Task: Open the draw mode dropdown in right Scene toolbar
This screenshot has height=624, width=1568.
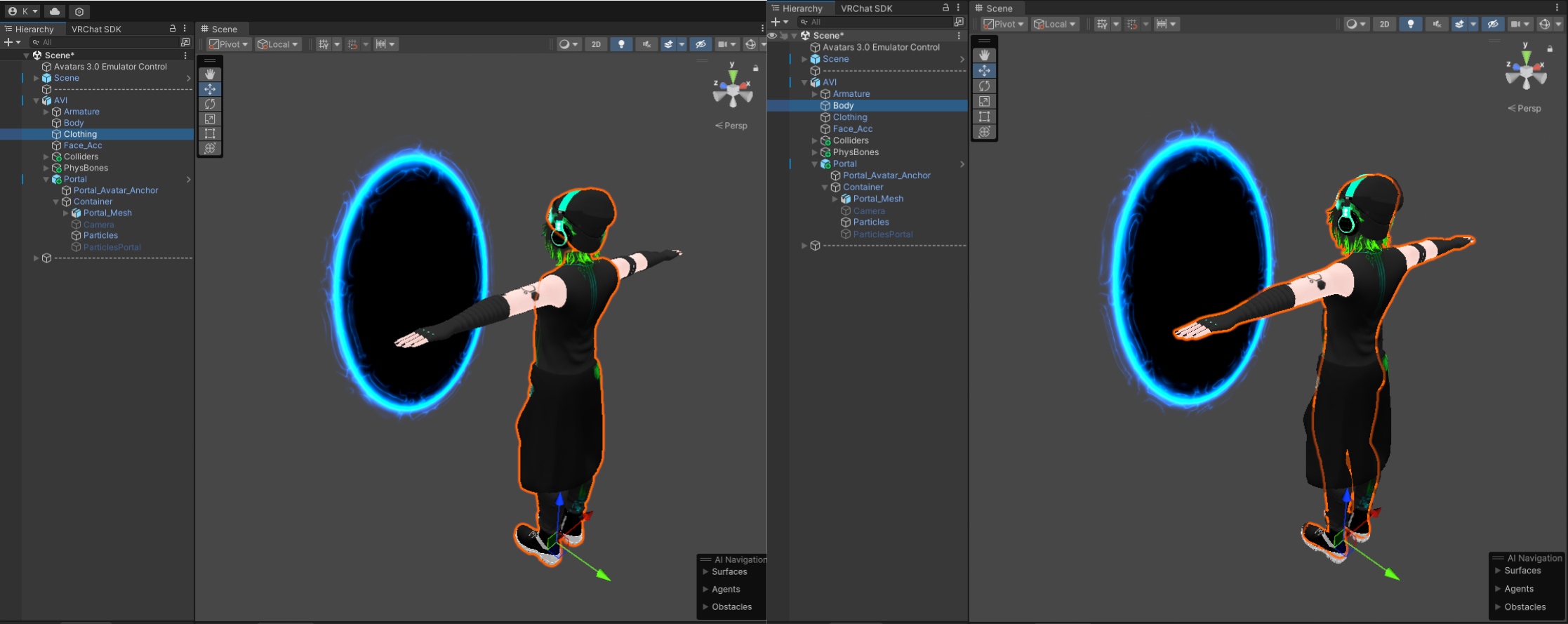Action: (x=1356, y=24)
